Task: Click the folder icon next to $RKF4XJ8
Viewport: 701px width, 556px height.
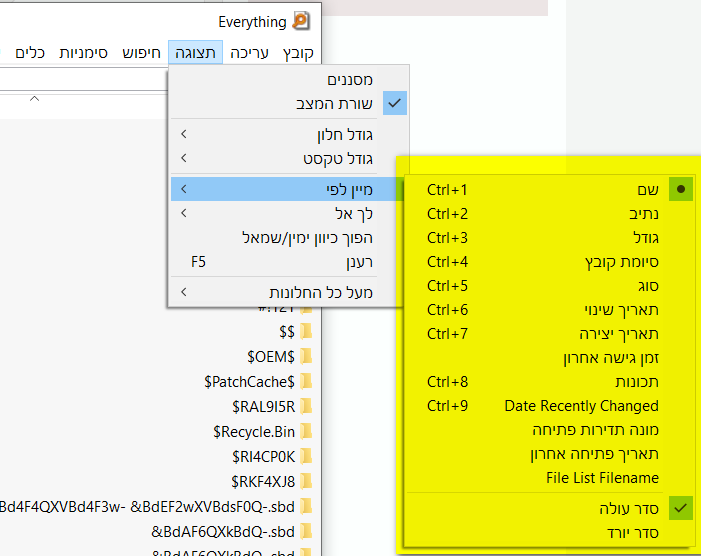Action: (306, 482)
